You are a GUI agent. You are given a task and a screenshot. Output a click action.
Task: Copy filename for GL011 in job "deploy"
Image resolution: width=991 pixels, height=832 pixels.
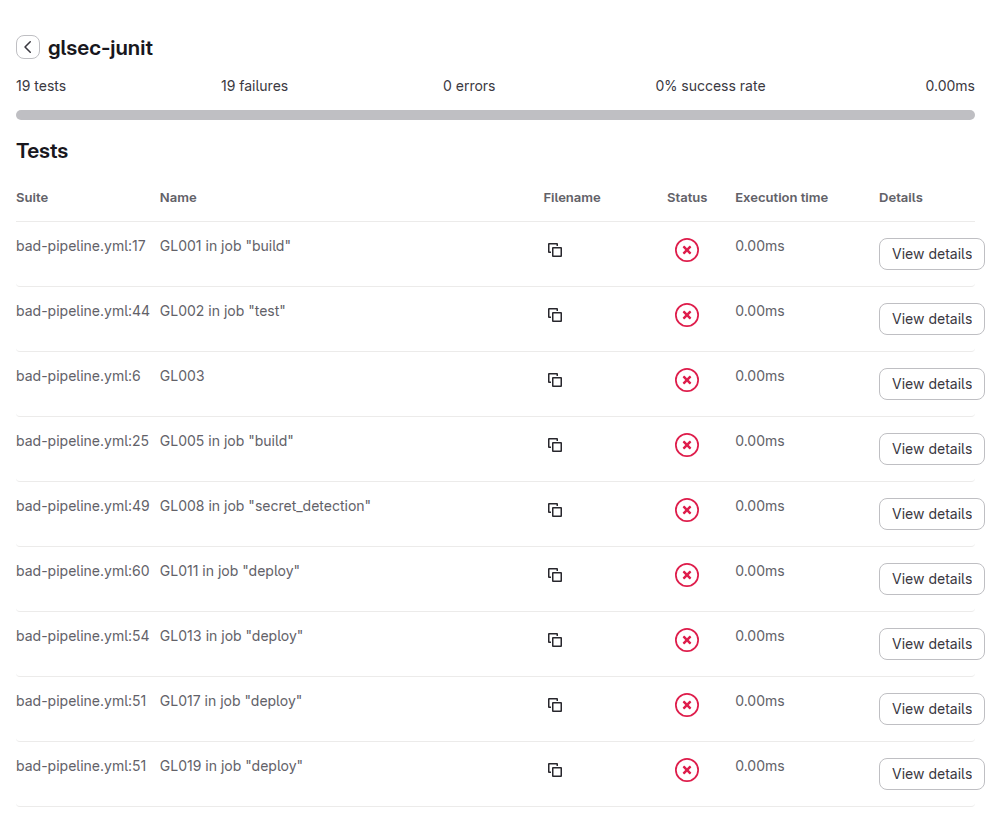coord(555,575)
